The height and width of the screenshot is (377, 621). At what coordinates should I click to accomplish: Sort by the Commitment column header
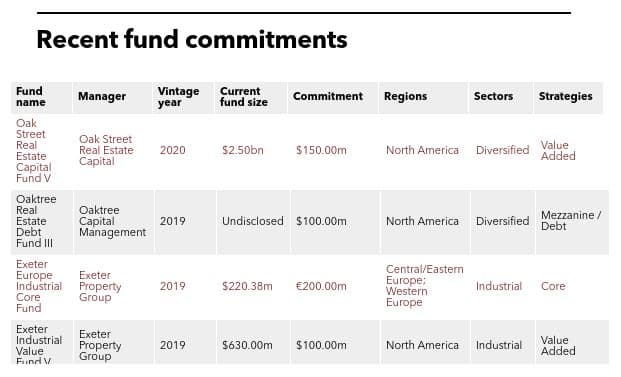pyautogui.click(x=328, y=96)
